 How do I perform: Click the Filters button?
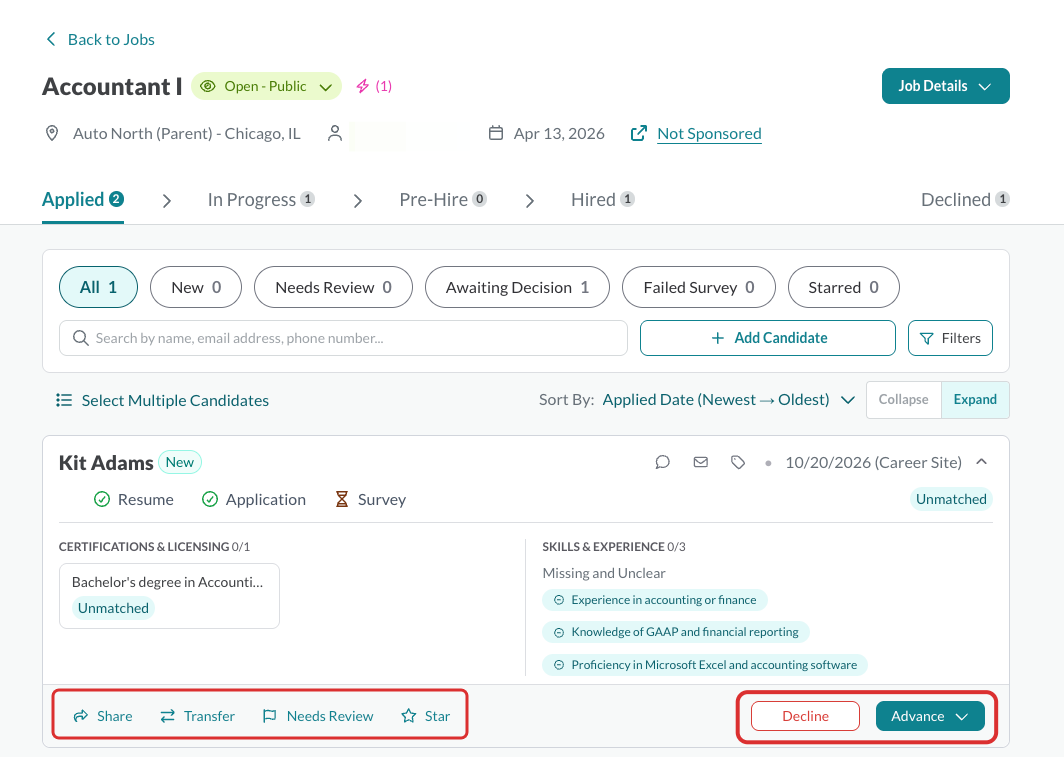[950, 338]
